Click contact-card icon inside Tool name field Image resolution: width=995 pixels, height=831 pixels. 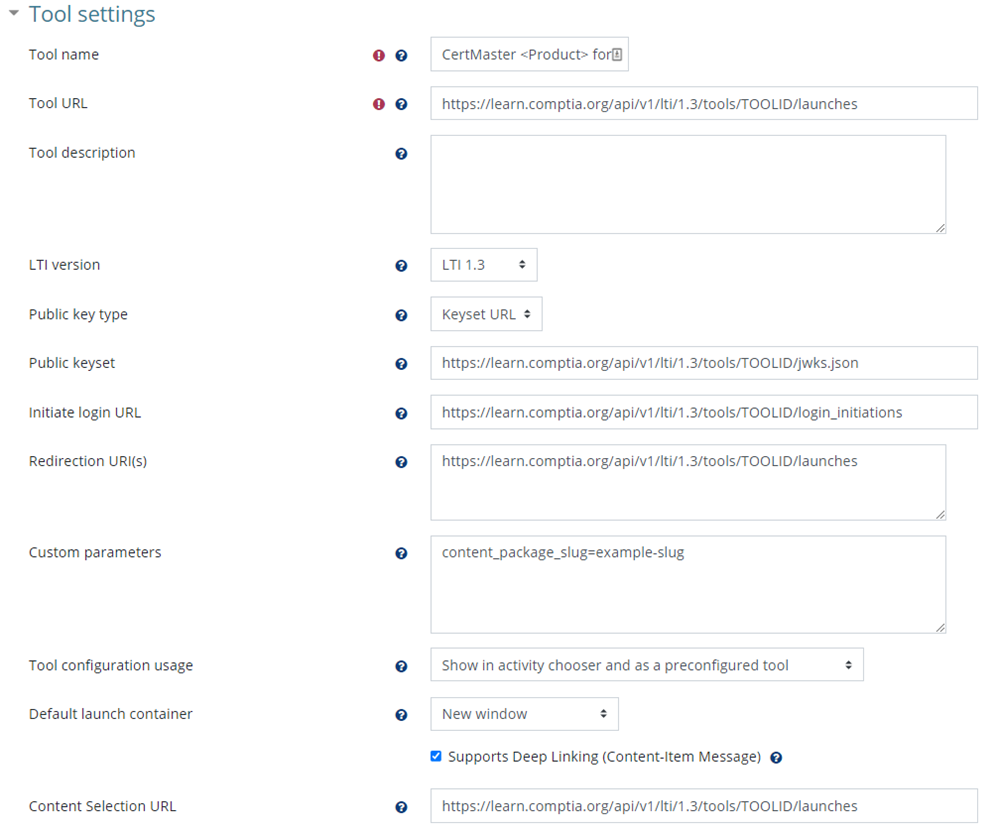click(x=617, y=55)
